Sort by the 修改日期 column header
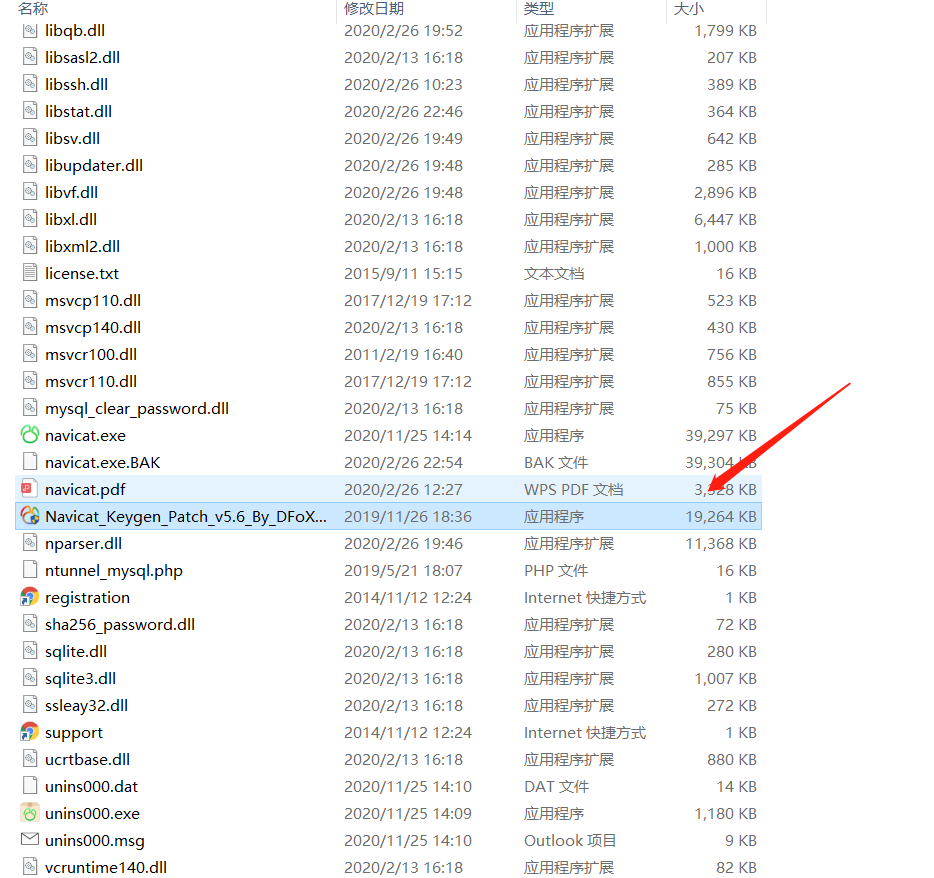Image resolution: width=934 pixels, height=878 pixels. [x=374, y=8]
